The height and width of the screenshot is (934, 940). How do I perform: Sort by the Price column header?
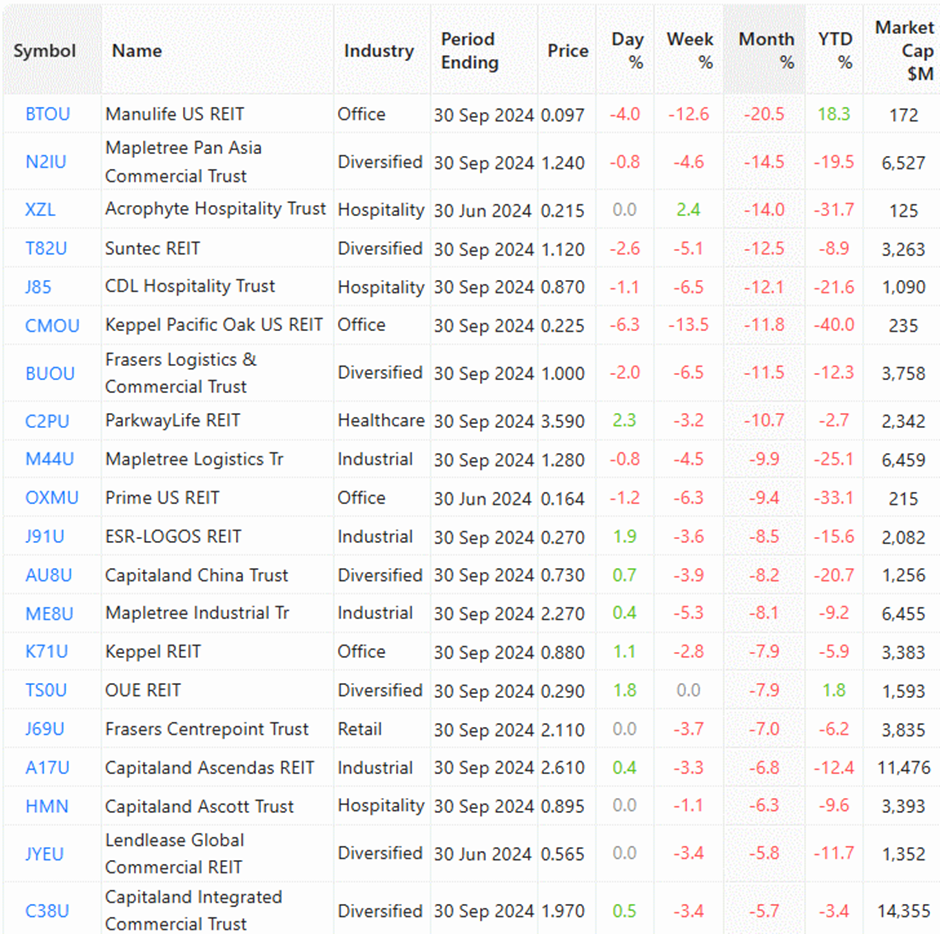(568, 51)
